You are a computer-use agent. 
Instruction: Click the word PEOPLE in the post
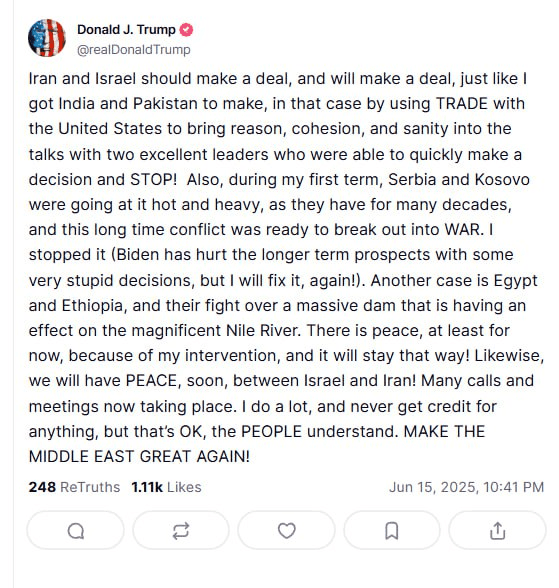point(271,431)
